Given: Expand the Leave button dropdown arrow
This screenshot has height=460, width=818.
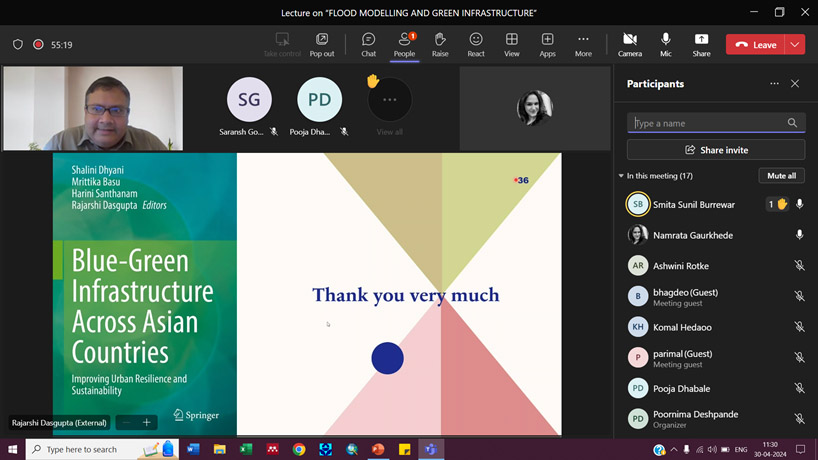Looking at the screenshot, I should (x=795, y=45).
